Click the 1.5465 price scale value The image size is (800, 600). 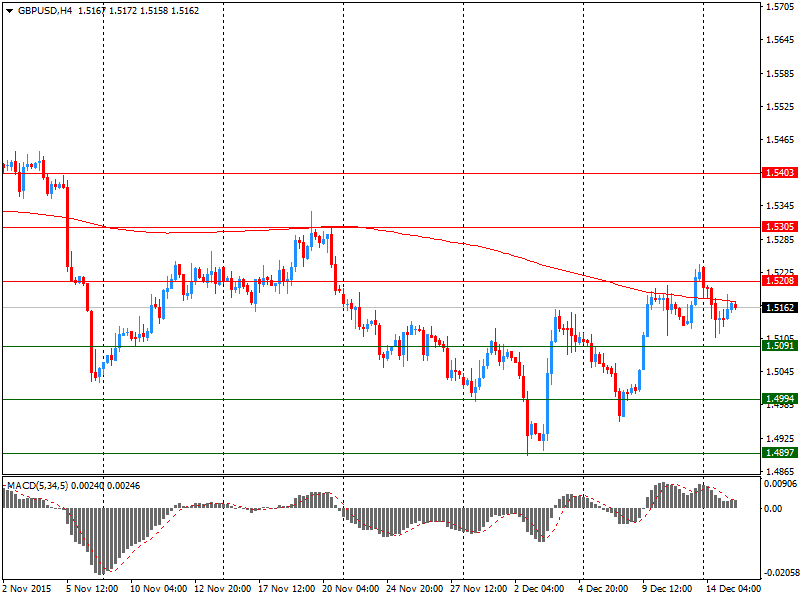(781, 139)
